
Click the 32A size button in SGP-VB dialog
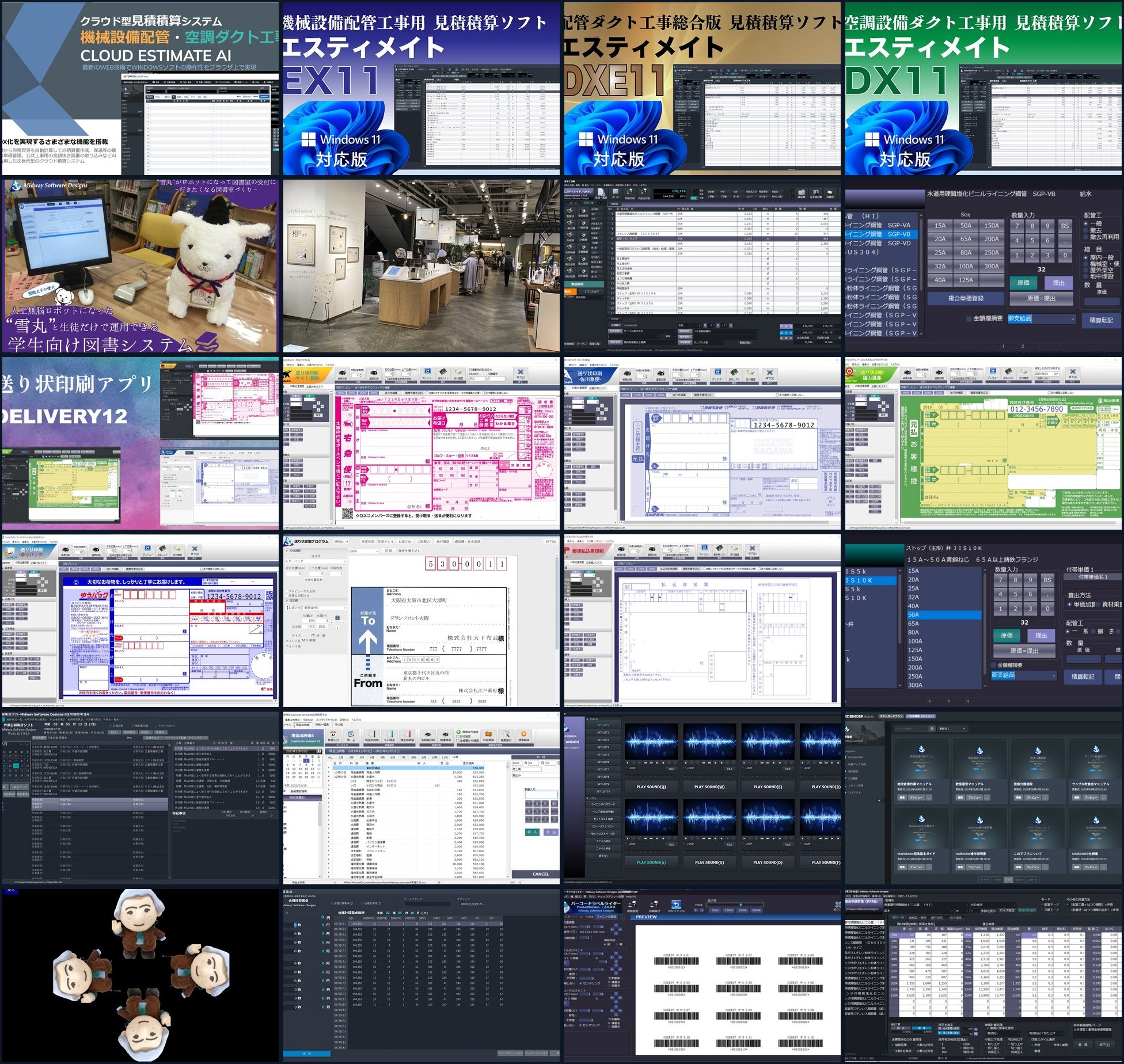(x=940, y=266)
